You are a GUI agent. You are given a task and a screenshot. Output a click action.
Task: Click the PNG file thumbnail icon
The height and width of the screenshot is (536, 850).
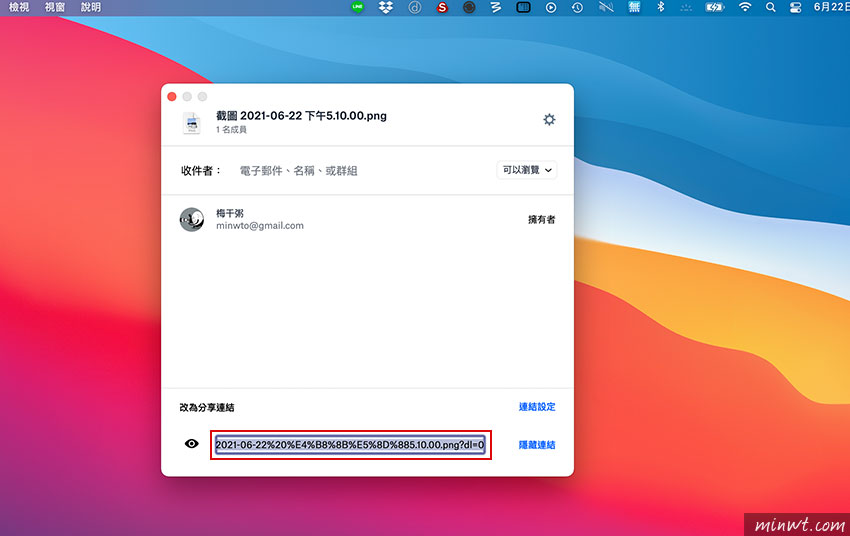pyautogui.click(x=191, y=123)
